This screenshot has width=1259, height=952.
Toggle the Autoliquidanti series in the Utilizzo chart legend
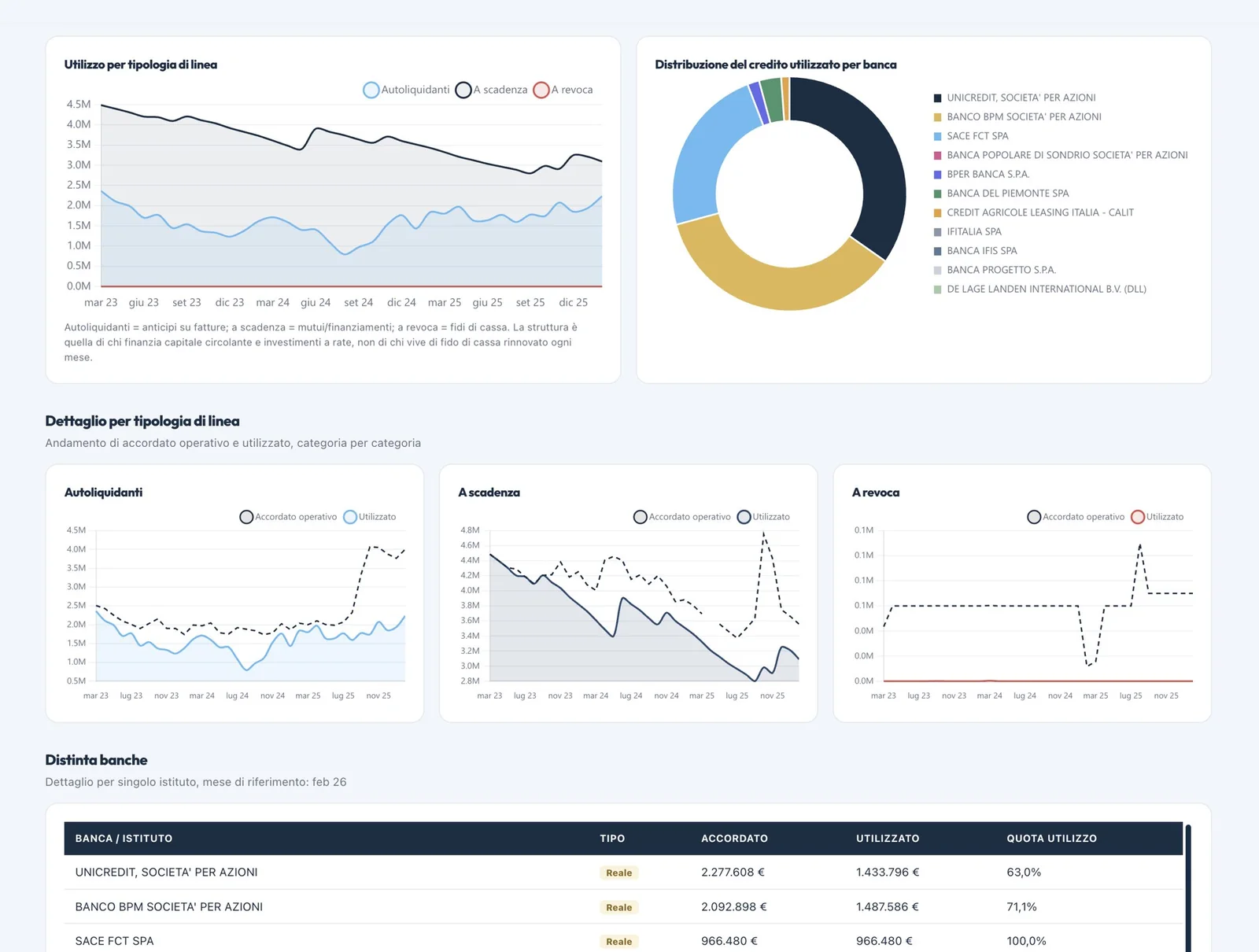coord(407,90)
